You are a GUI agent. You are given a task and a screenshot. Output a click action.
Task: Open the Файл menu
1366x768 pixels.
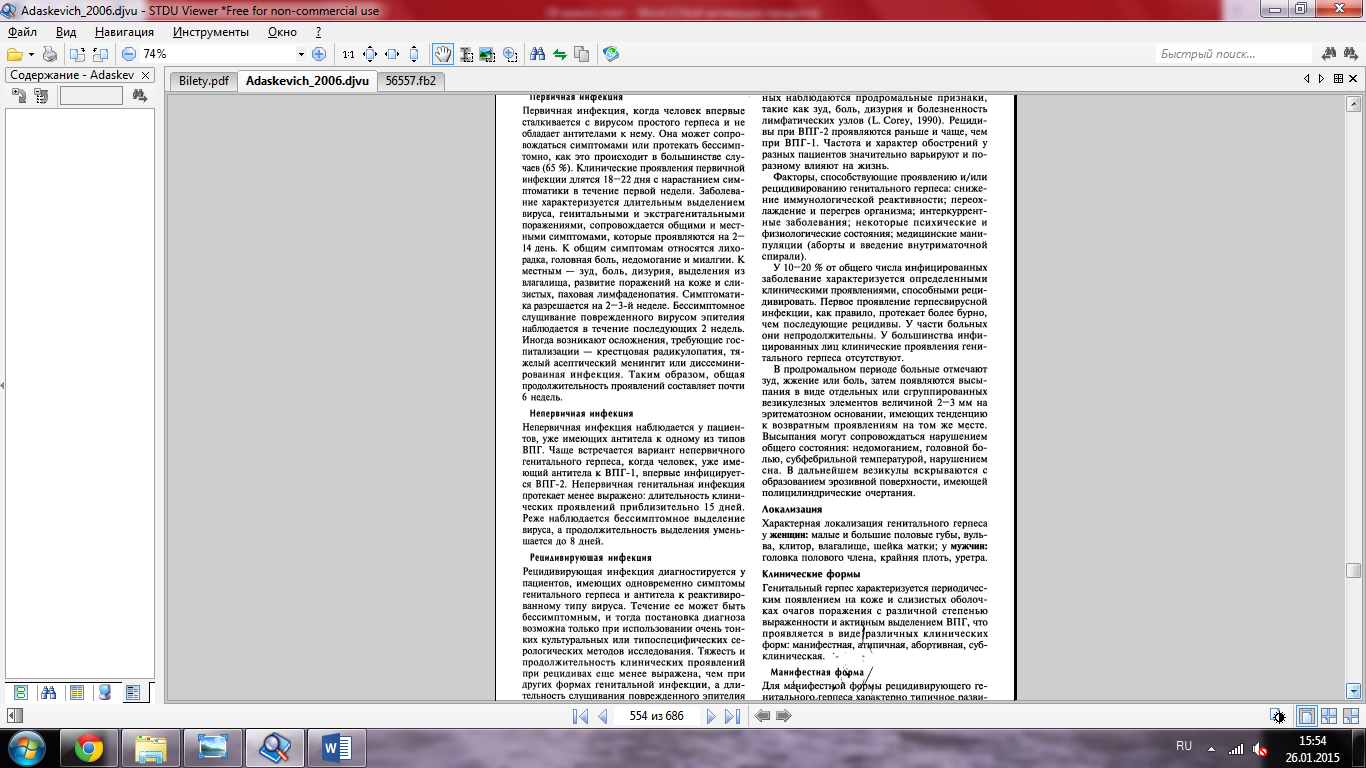(22, 31)
